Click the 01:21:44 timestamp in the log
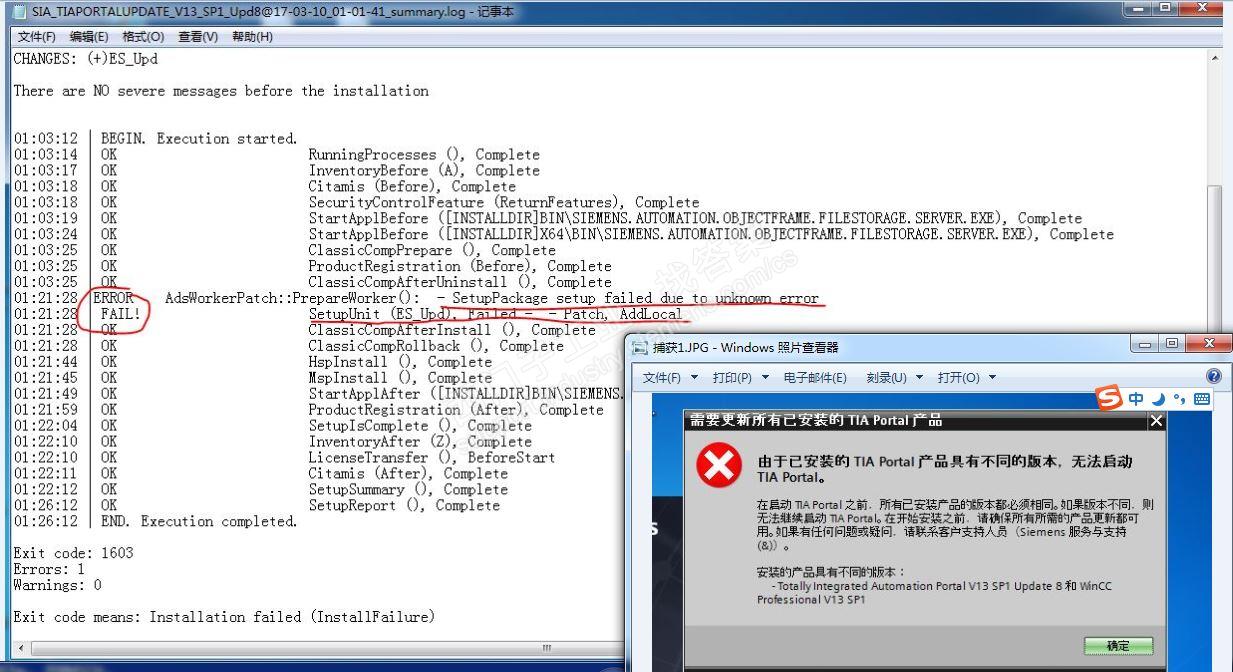Image resolution: width=1233 pixels, height=672 pixels. 45,362
